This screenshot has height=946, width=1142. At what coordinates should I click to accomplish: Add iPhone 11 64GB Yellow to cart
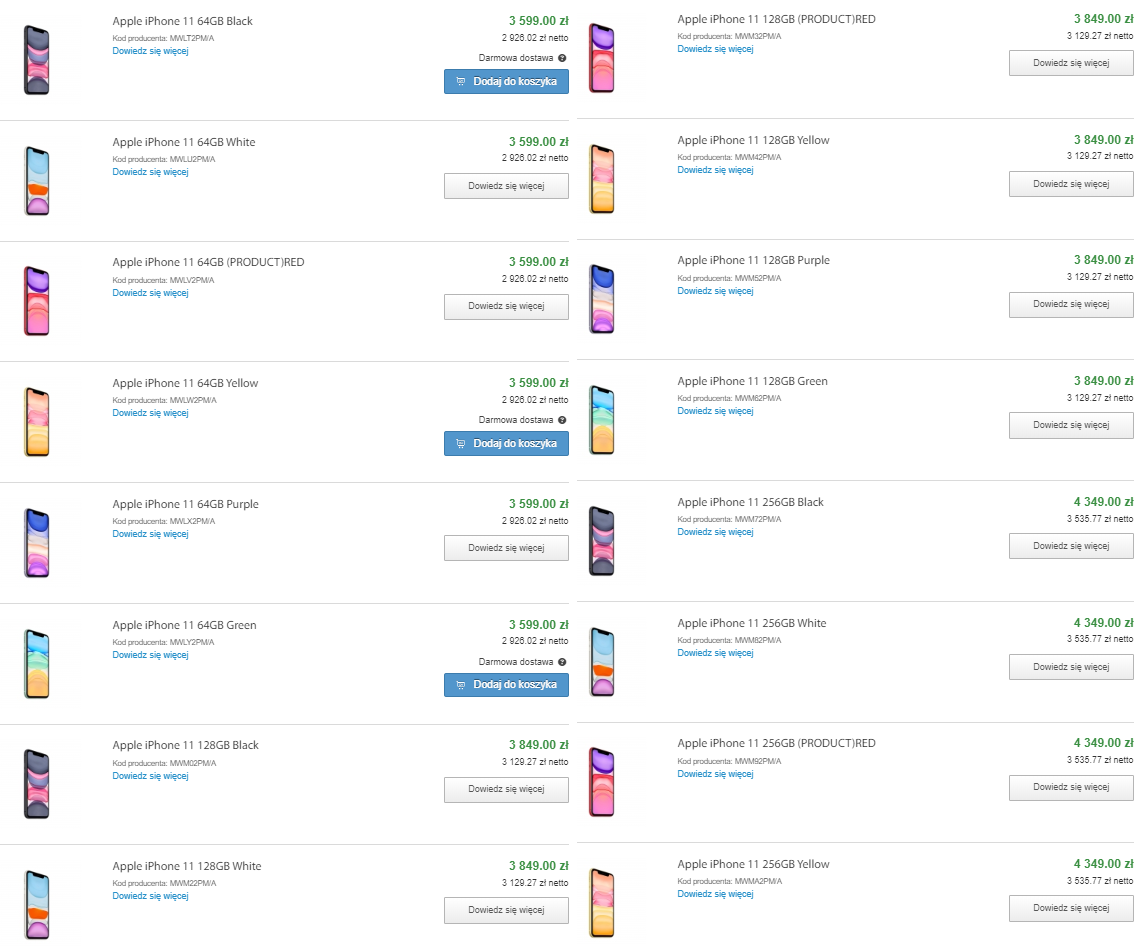point(506,444)
